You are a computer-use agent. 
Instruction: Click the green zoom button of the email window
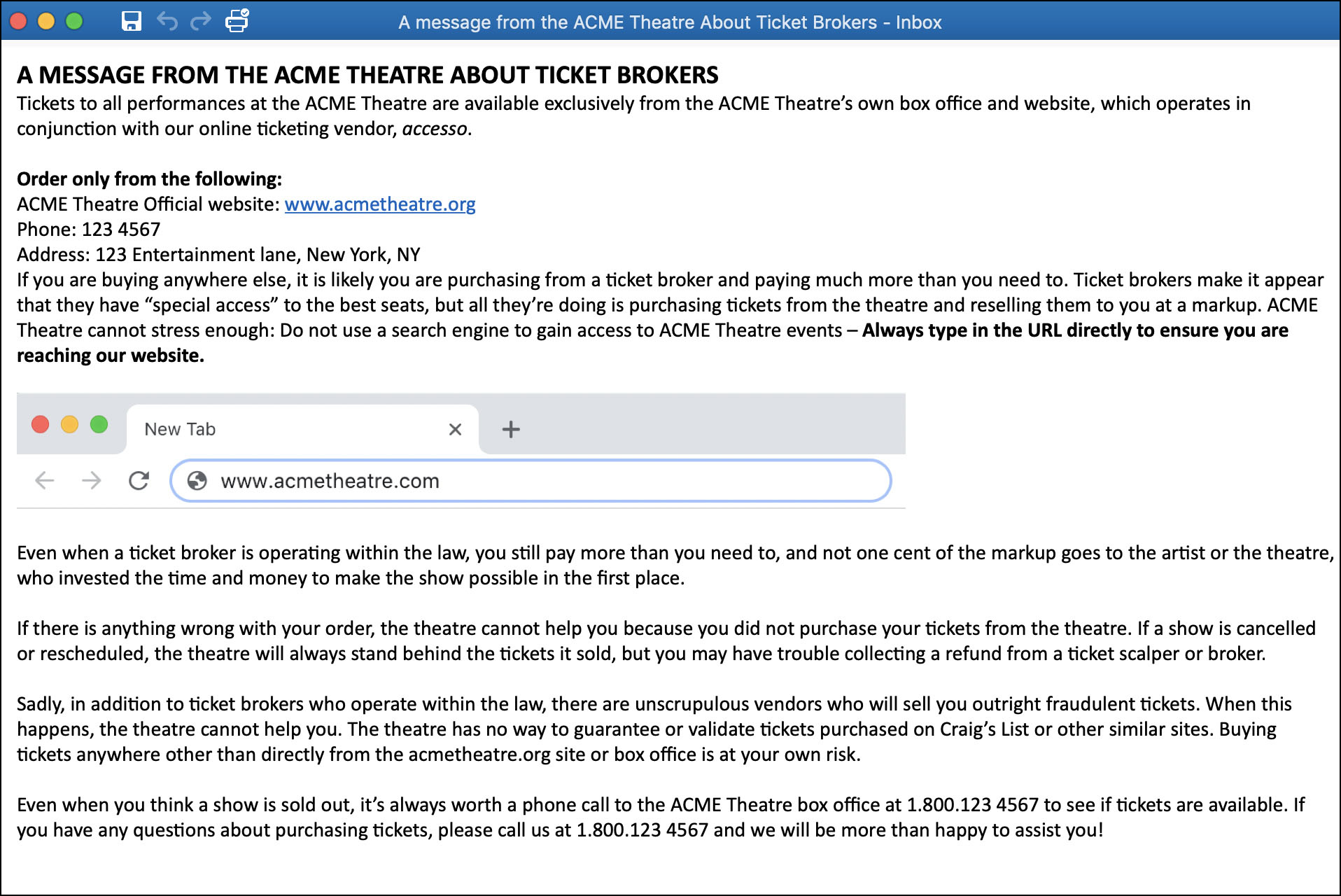click(x=73, y=21)
